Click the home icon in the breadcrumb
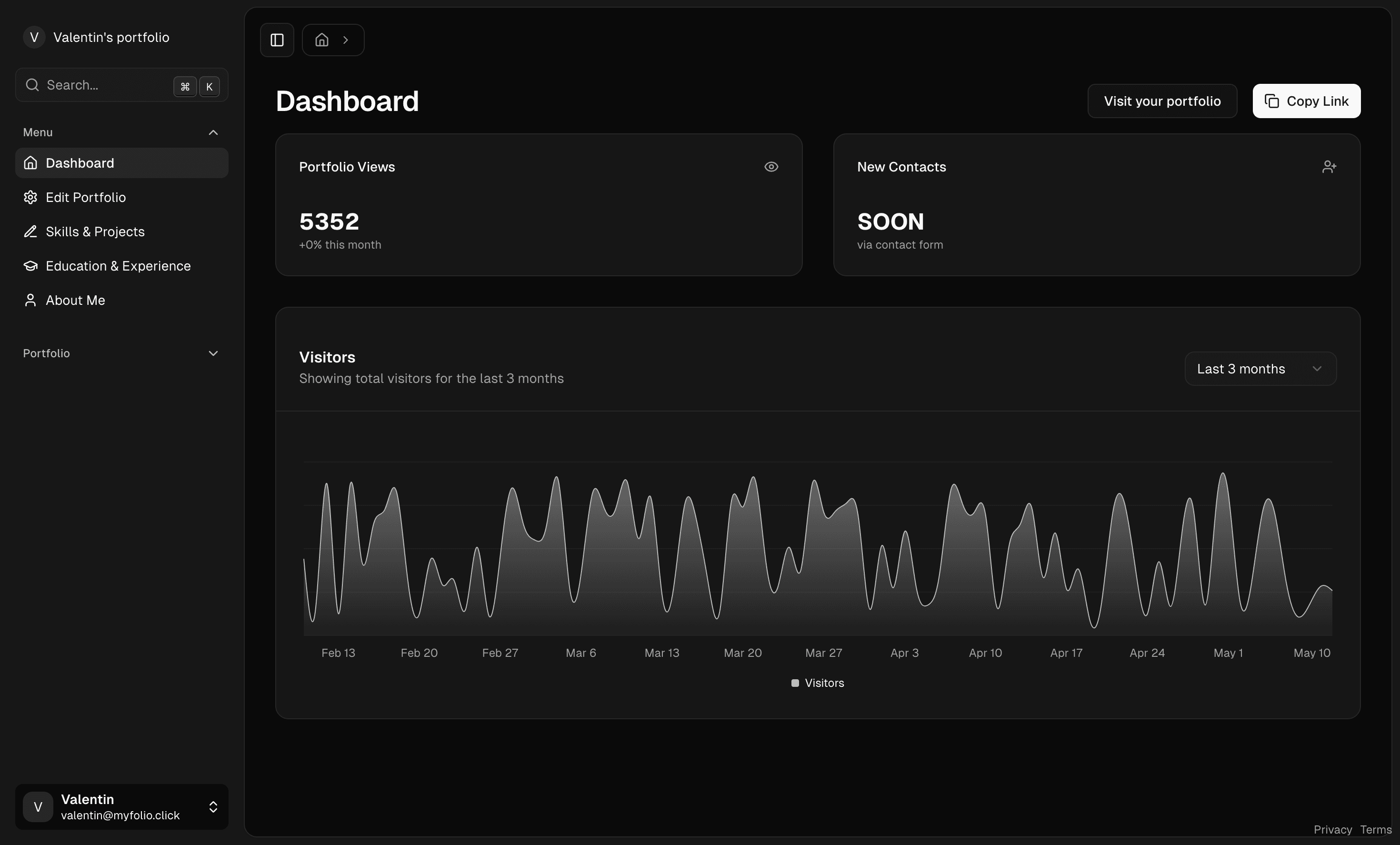This screenshot has width=1400, height=845. [x=321, y=40]
